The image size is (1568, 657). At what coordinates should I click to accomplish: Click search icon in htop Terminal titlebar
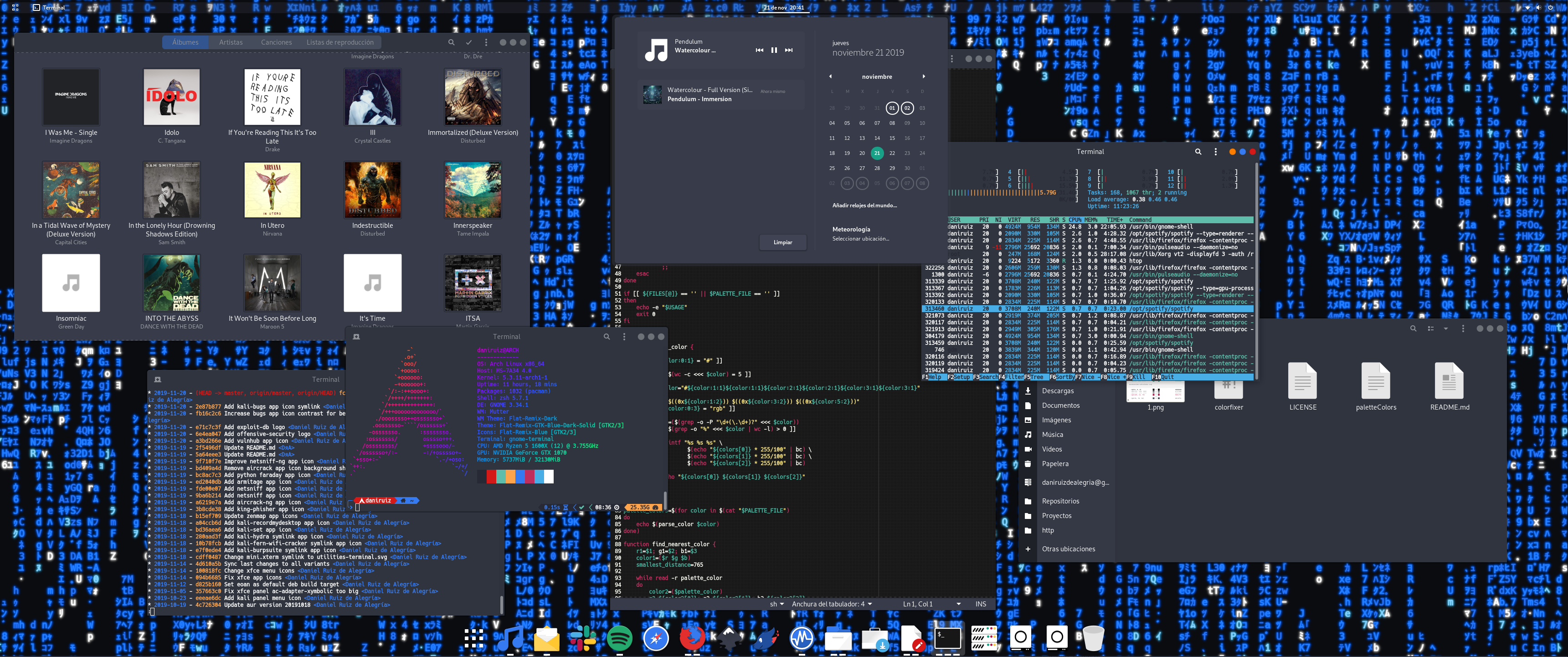pyautogui.click(x=1198, y=151)
